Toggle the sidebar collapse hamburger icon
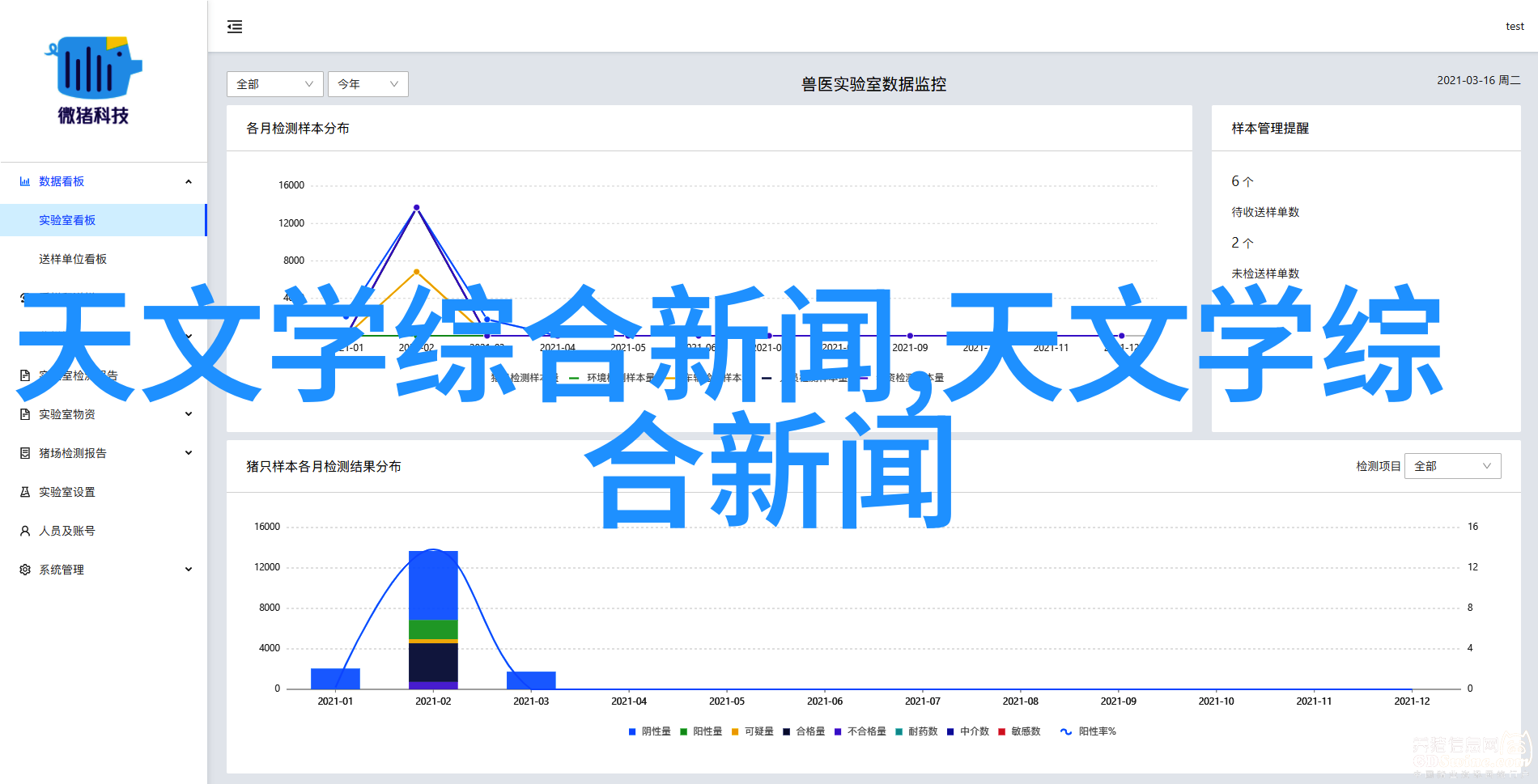Viewport: 1538px width, 784px height. [x=235, y=27]
